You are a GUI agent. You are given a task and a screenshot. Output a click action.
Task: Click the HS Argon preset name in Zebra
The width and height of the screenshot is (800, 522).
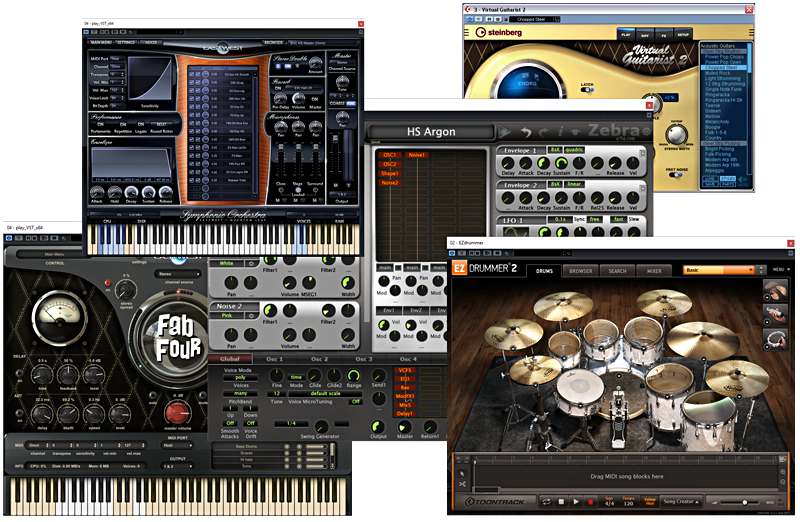click(431, 132)
